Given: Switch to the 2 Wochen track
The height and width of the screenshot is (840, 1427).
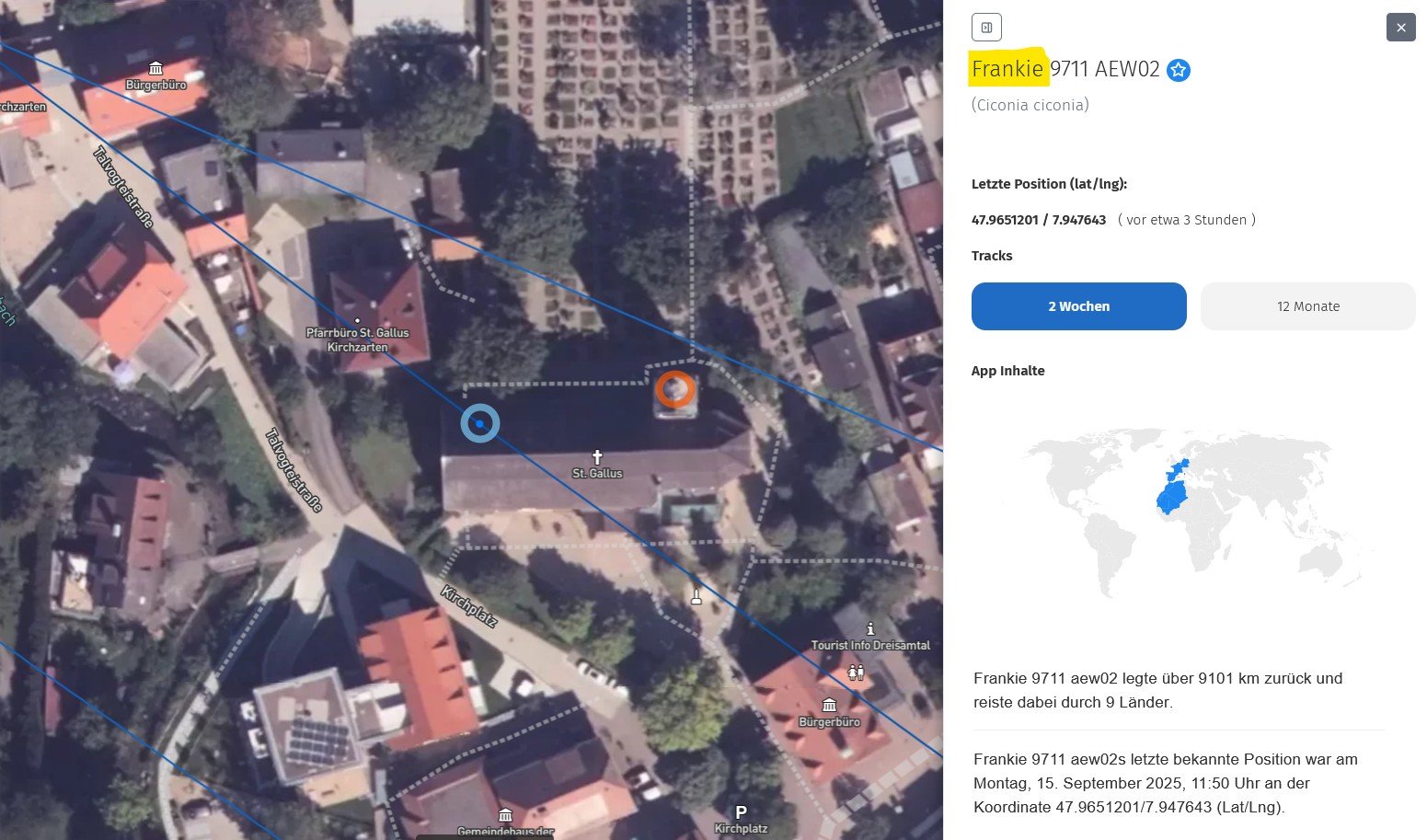Looking at the screenshot, I should click(1078, 306).
